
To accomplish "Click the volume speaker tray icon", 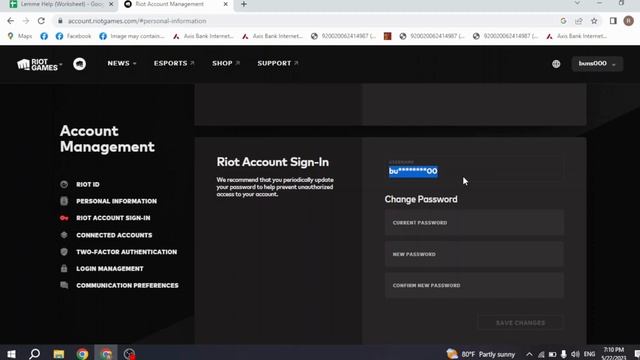I will (x=576, y=354).
